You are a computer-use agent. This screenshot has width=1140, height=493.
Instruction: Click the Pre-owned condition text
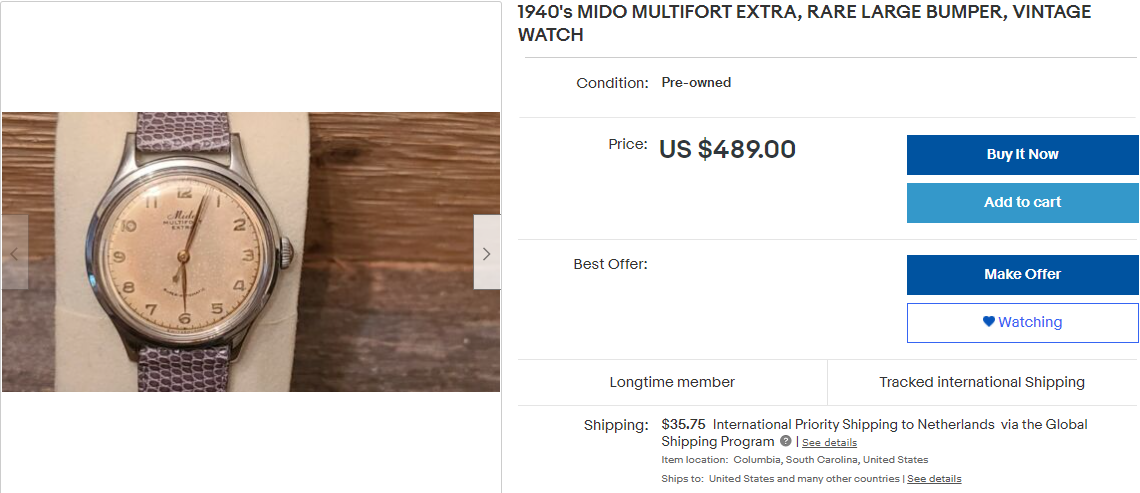coord(696,83)
